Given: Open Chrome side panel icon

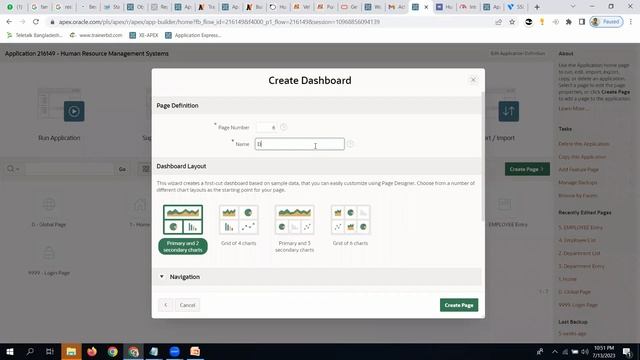Looking at the screenshot, I should tap(582, 22).
